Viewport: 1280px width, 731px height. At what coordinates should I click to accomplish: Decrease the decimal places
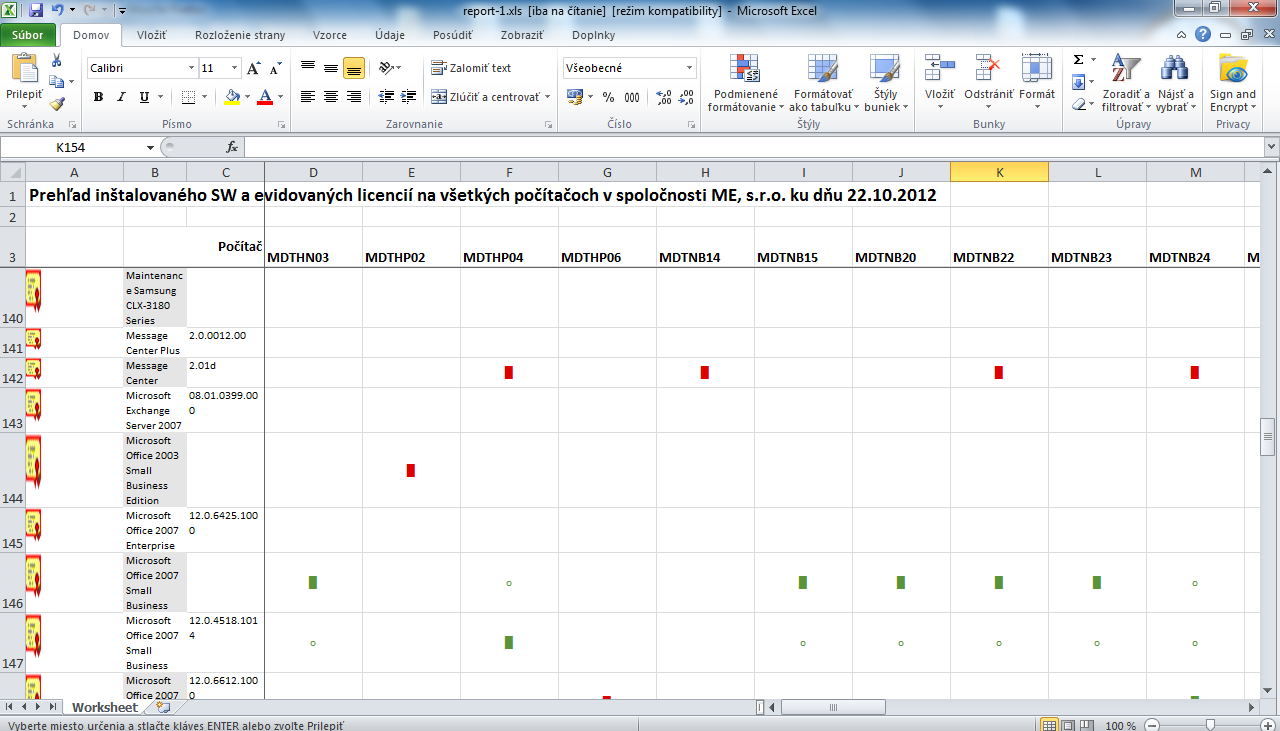tap(686, 97)
